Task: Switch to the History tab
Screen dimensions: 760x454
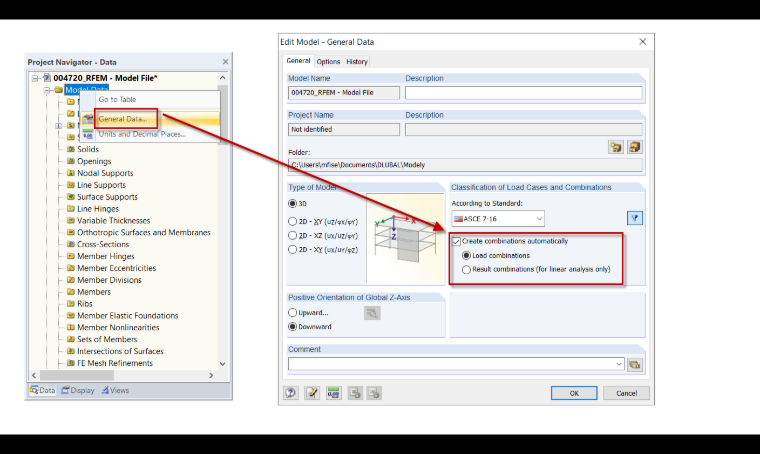Action: point(357,62)
